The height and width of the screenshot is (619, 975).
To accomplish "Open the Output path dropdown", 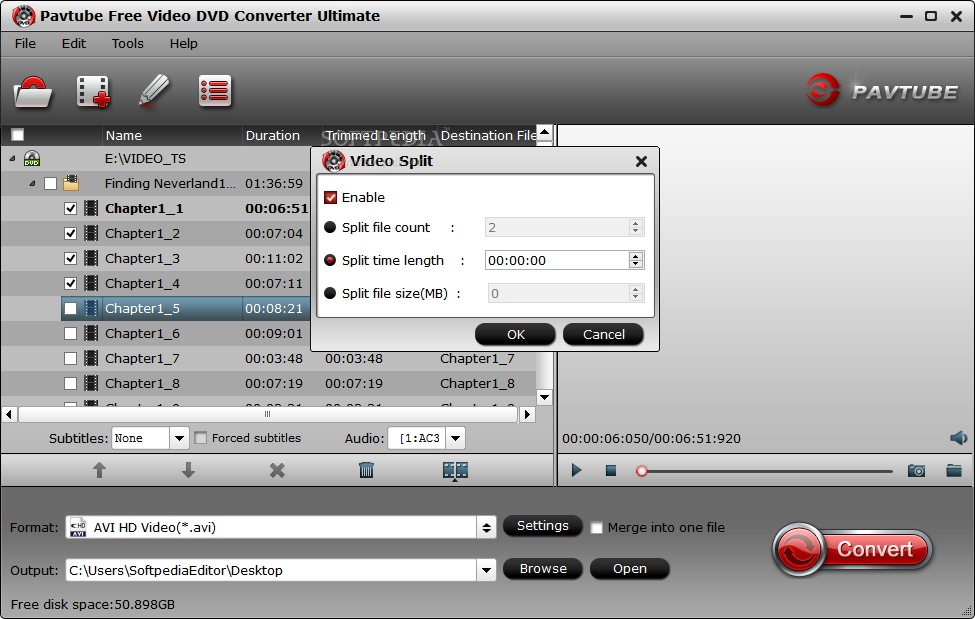I will [x=486, y=570].
